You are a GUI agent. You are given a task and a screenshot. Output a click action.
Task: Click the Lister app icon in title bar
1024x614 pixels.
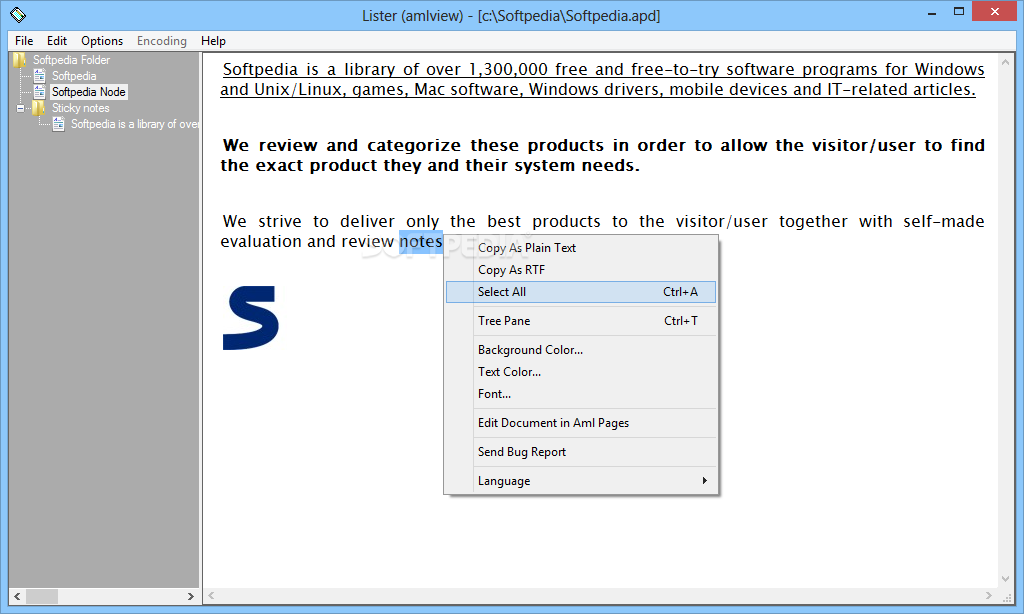(x=18, y=14)
